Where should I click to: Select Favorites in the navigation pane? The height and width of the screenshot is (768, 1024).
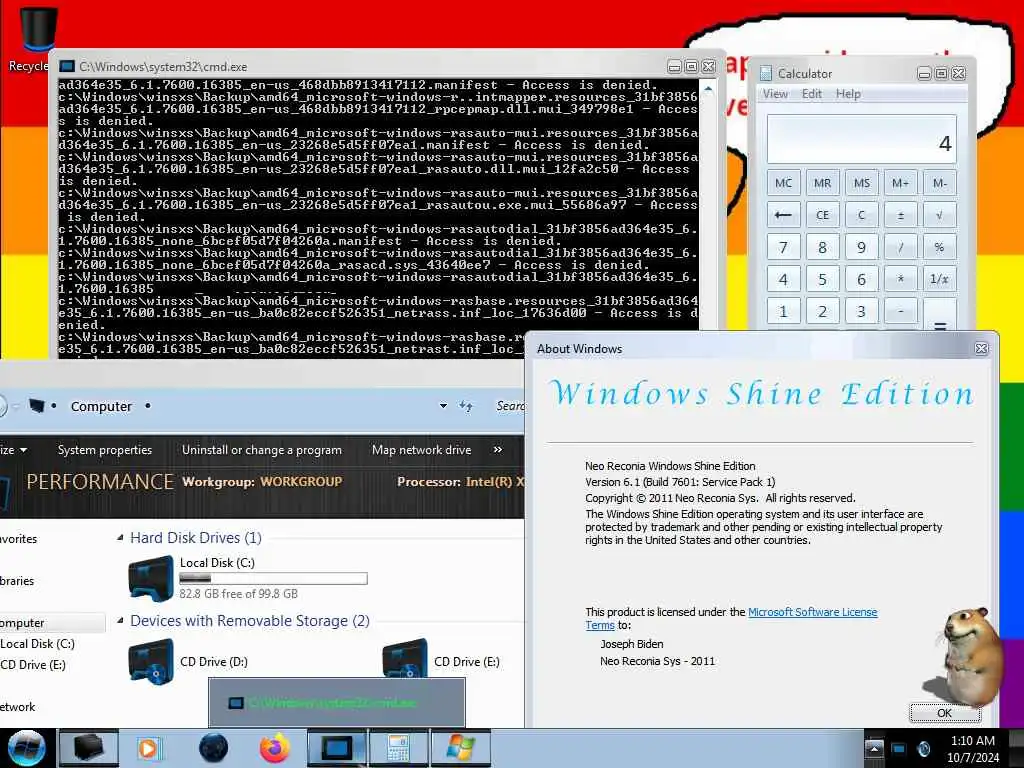tap(19, 539)
